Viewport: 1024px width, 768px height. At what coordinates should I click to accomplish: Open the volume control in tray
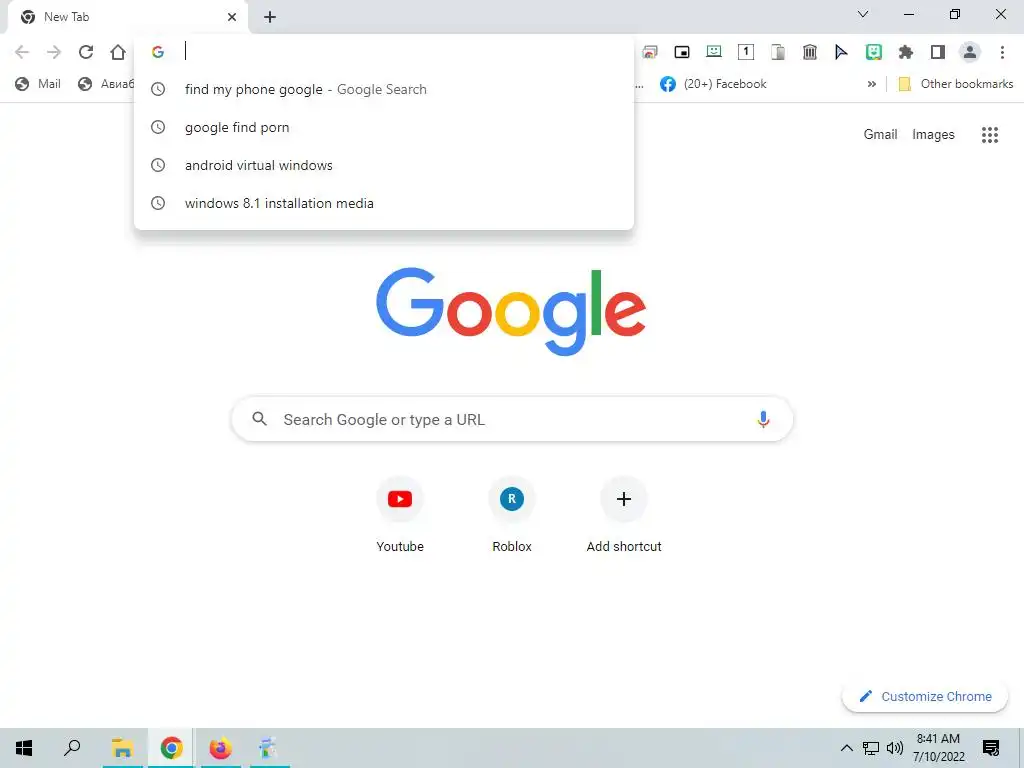click(x=895, y=748)
